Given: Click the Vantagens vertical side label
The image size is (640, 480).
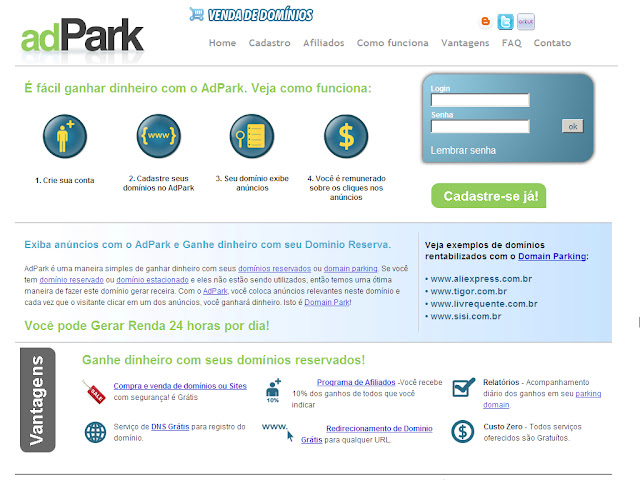Looking at the screenshot, I should tap(38, 400).
